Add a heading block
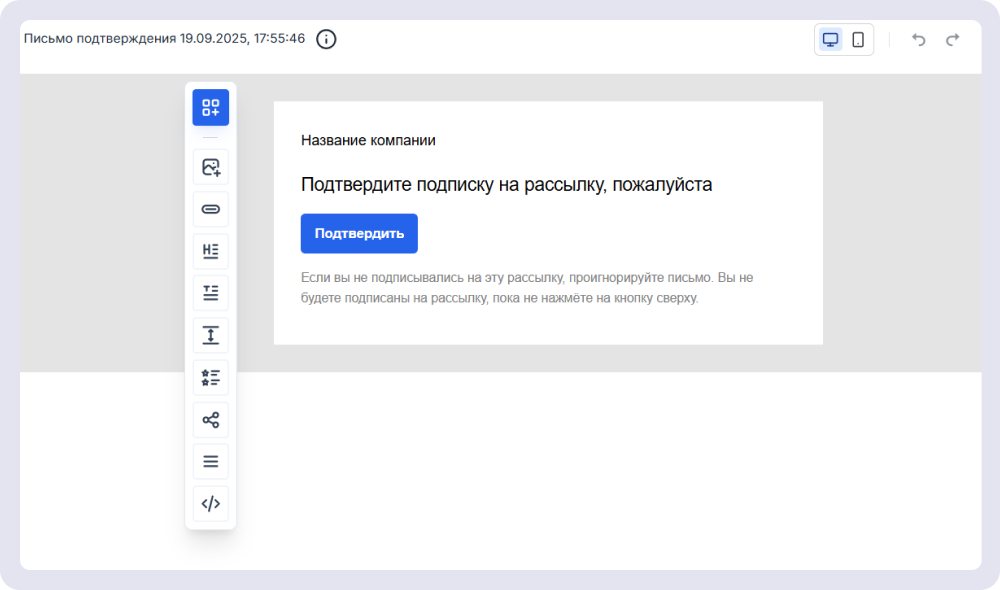Image resolution: width=1000 pixels, height=590 pixels. [x=210, y=251]
